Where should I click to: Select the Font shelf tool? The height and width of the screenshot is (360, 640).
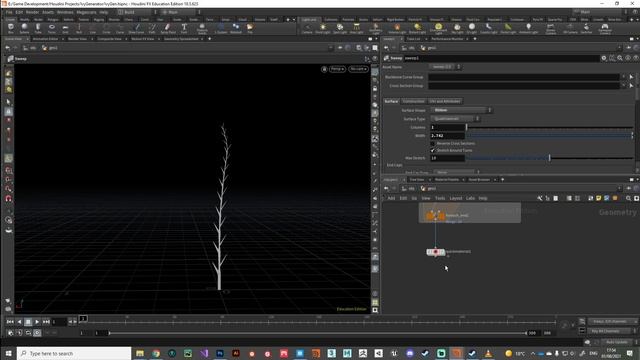184,28
